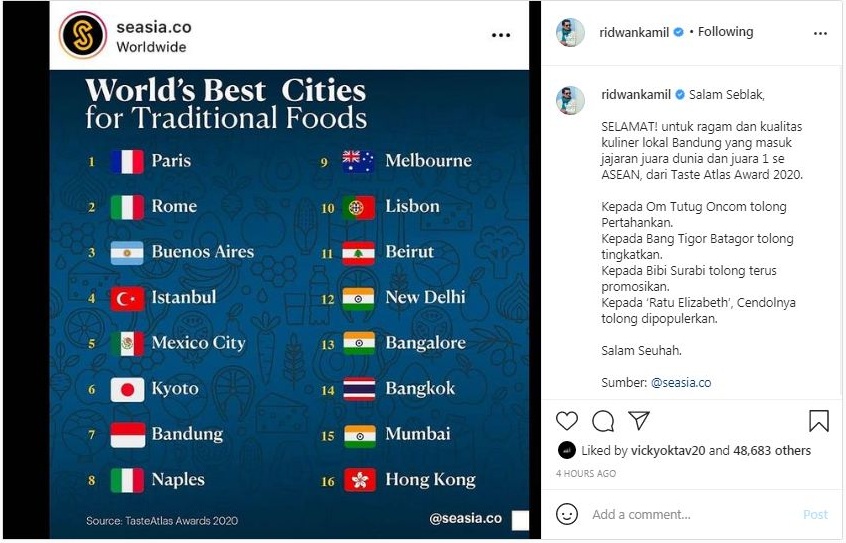Image resolution: width=846 pixels, height=543 pixels.
Task: Open @seasia.co source mention link
Action: click(681, 382)
